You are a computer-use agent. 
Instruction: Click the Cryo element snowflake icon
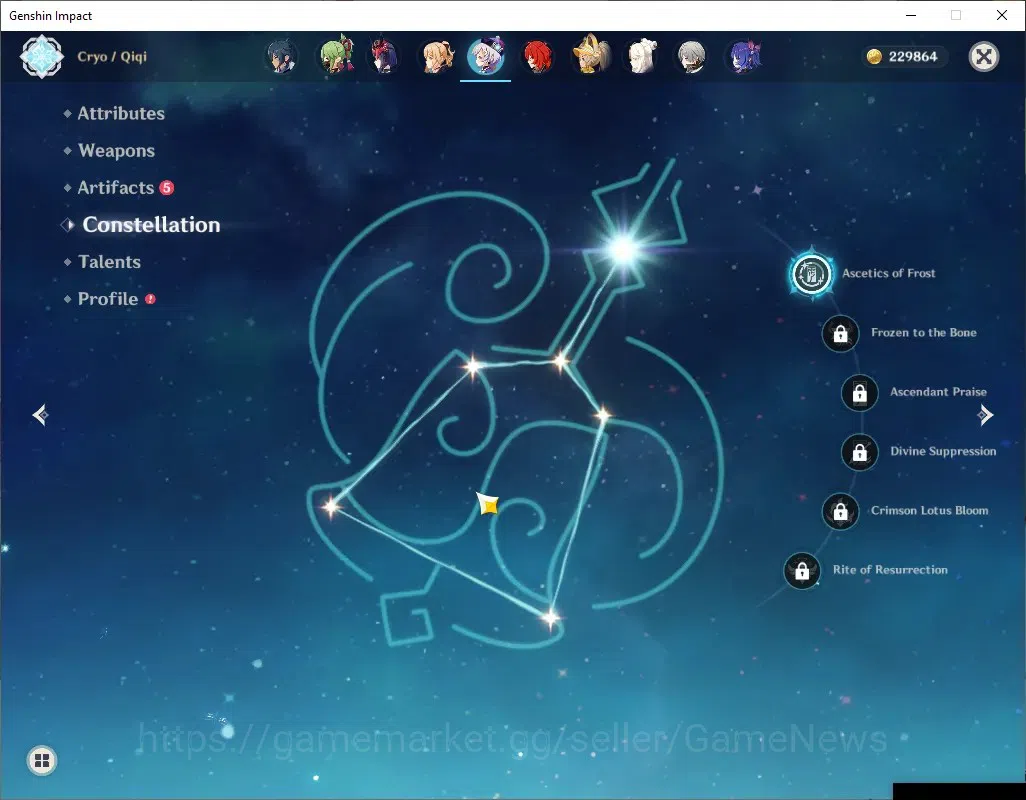tap(42, 57)
